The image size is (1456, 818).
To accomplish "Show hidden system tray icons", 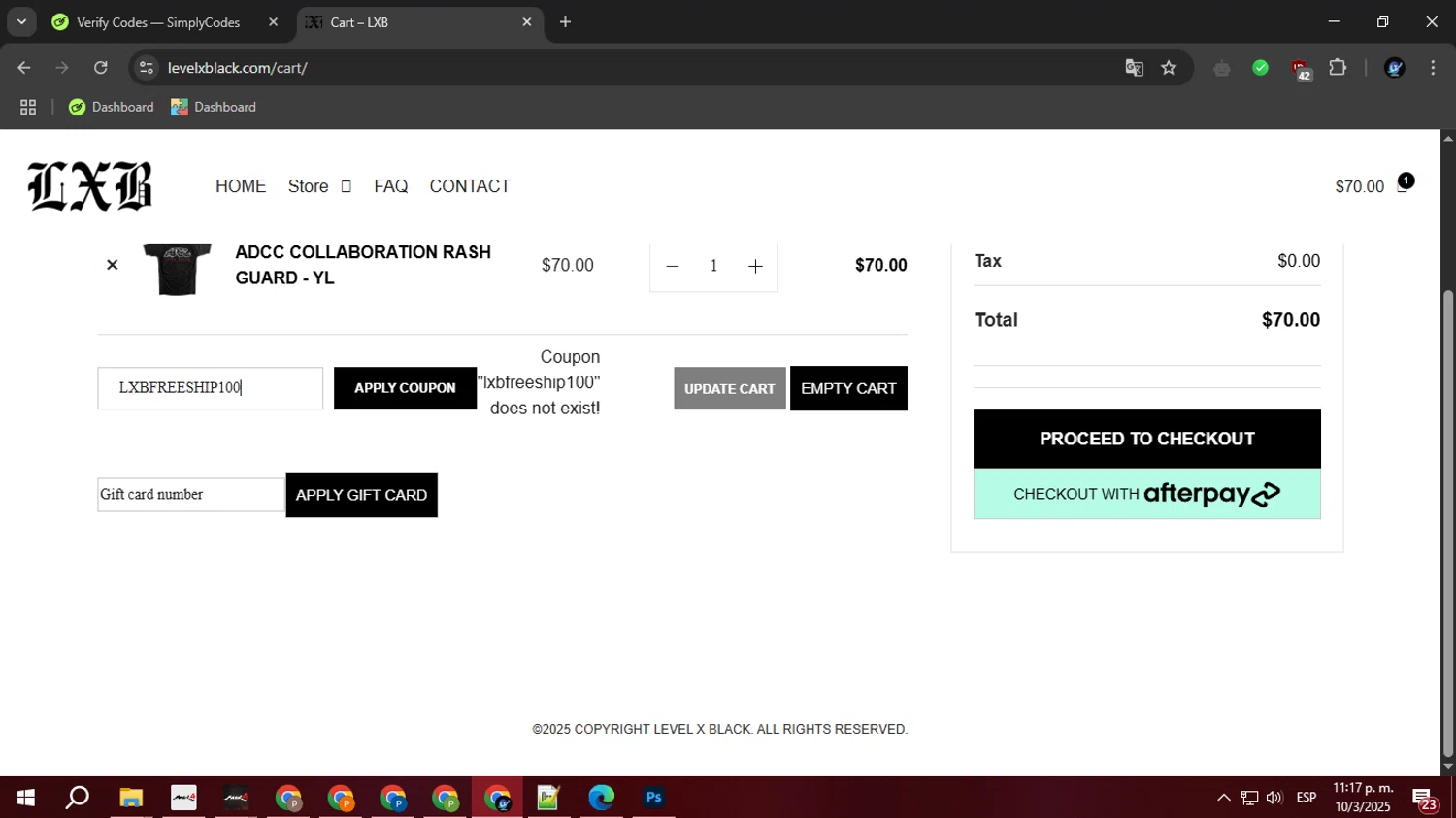I will (1224, 798).
